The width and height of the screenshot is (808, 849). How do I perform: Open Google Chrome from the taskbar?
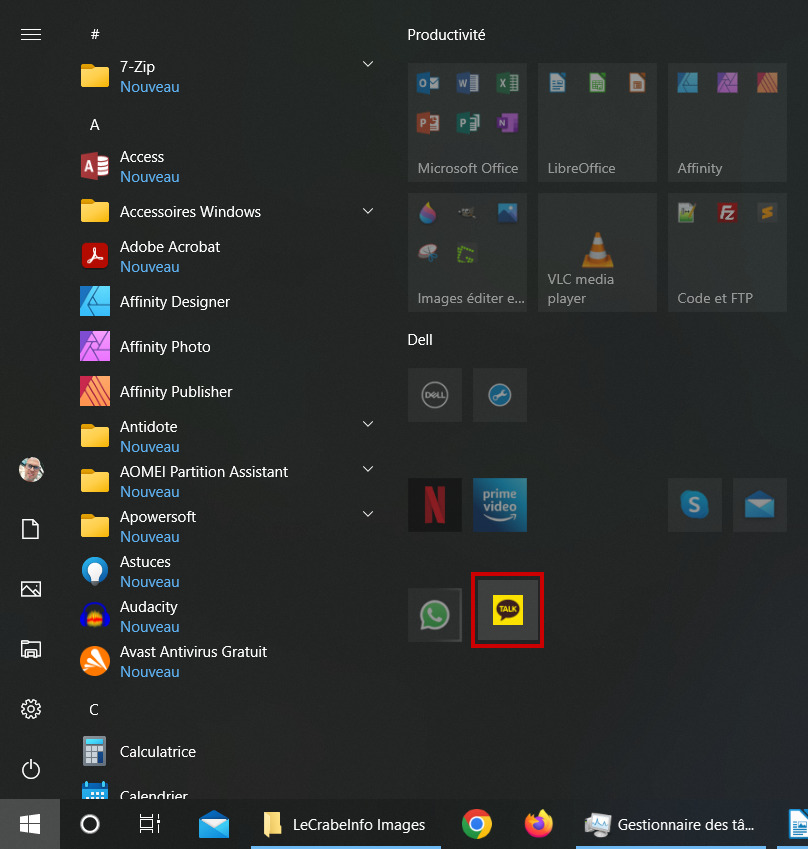coord(477,824)
